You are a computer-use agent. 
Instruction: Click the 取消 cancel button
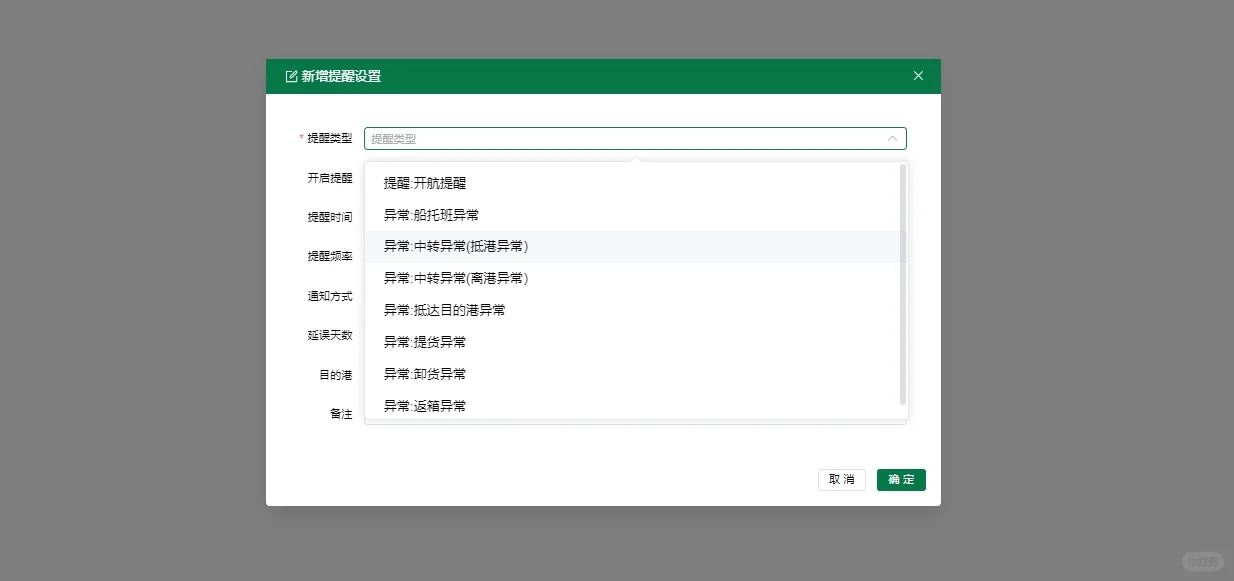click(841, 480)
